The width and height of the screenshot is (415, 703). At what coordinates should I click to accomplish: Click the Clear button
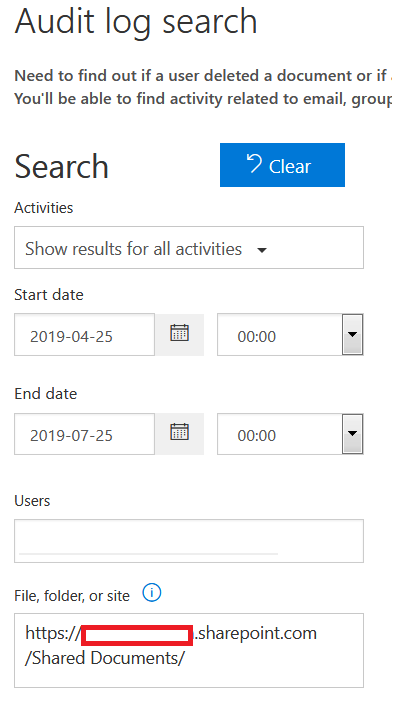(x=282, y=165)
